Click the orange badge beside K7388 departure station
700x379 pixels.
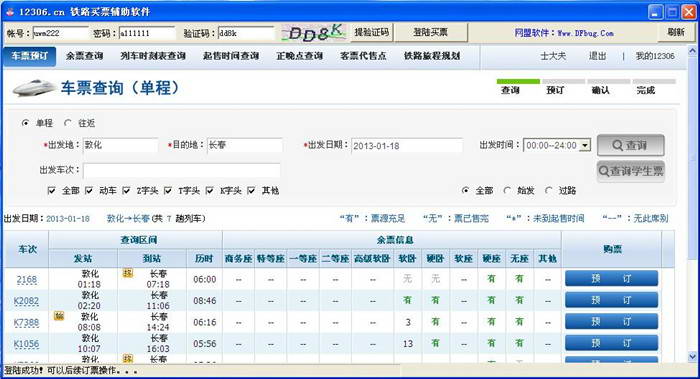click(59, 316)
